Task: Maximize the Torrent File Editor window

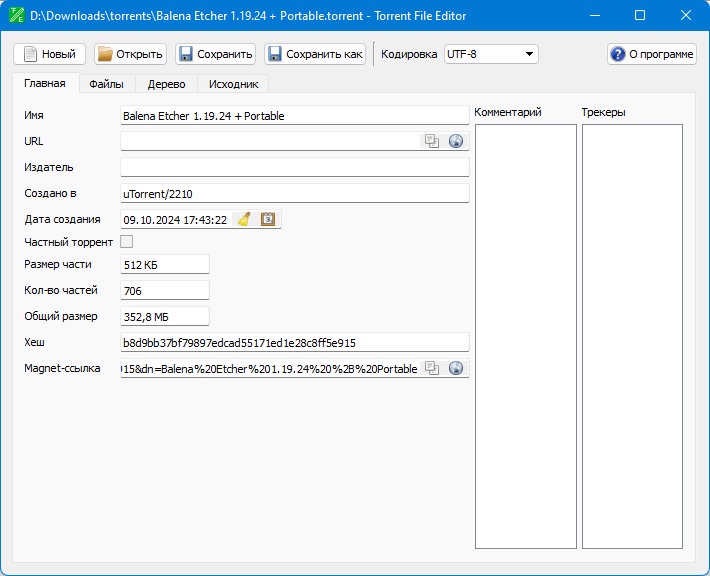Action: 640,15
